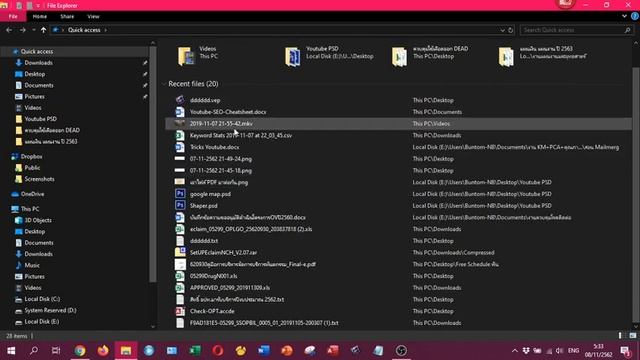The image size is (640, 360).
Task: Select Quick access in navigation pane
Action: (37, 51)
